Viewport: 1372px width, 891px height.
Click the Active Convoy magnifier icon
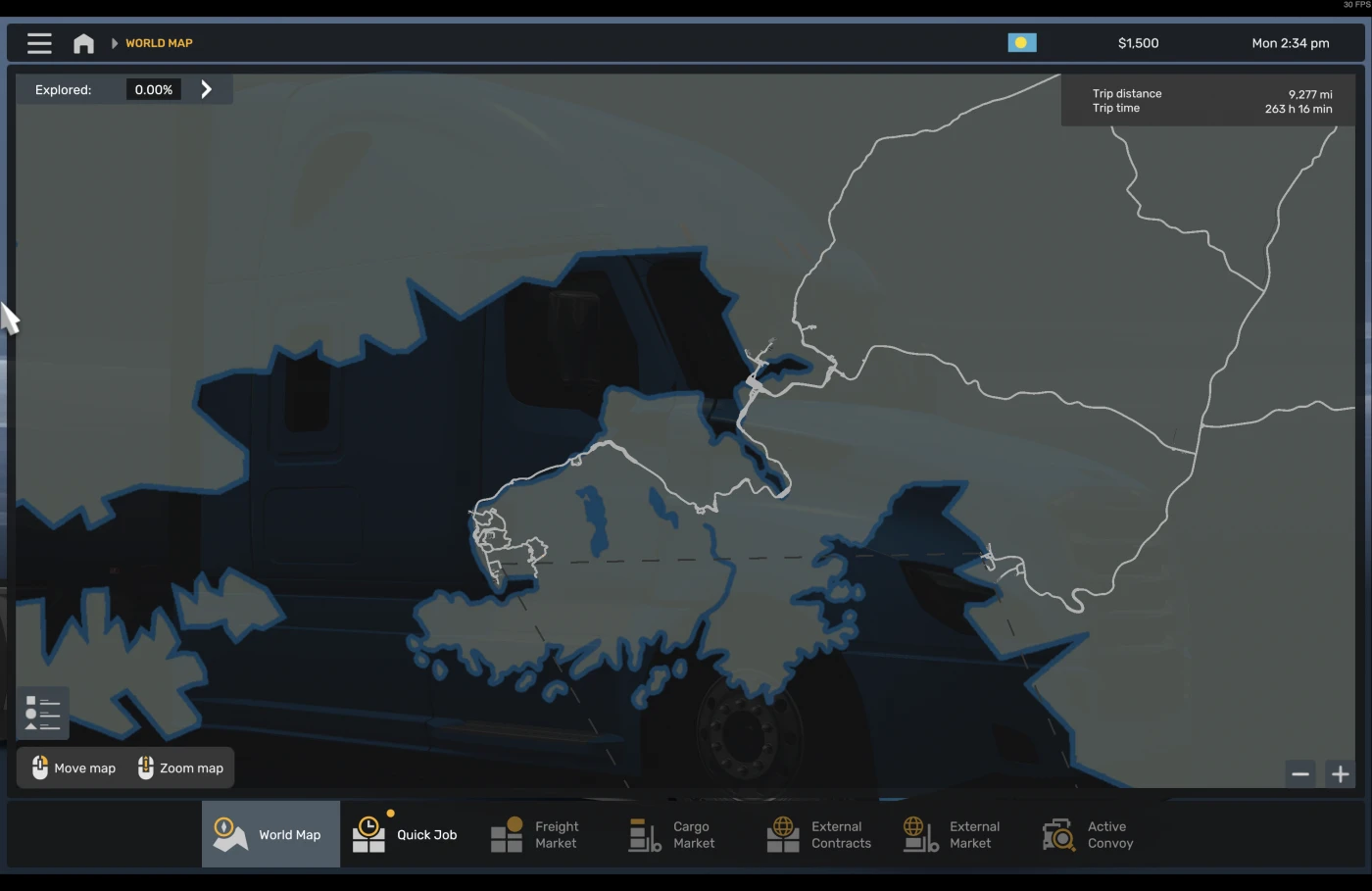tap(1058, 832)
